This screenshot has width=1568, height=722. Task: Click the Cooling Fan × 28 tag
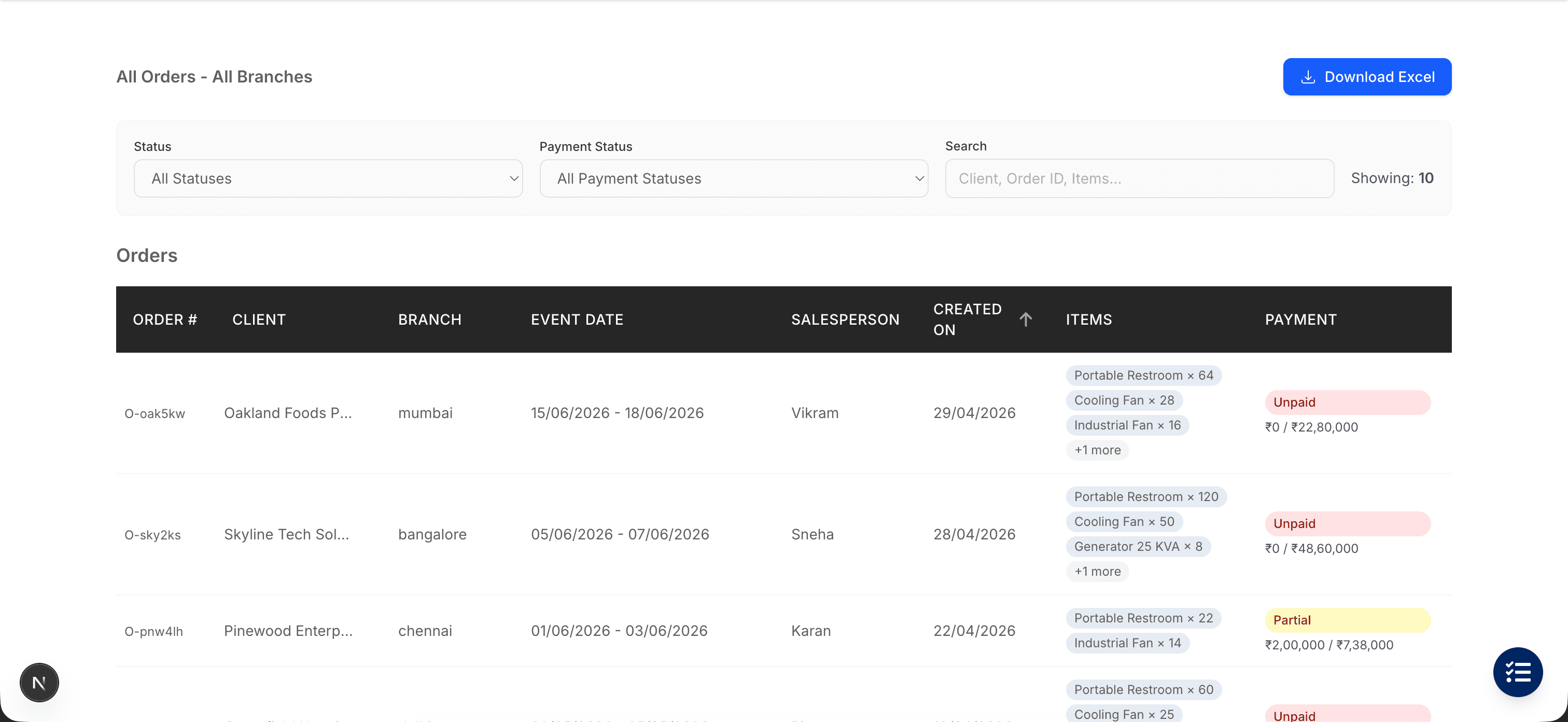coord(1124,400)
